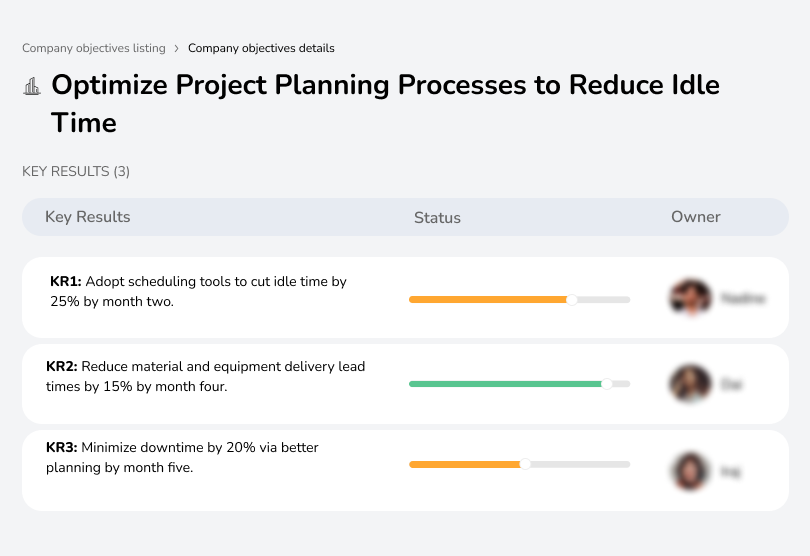Click the KR1 orange progress slider handle

pyautogui.click(x=571, y=300)
